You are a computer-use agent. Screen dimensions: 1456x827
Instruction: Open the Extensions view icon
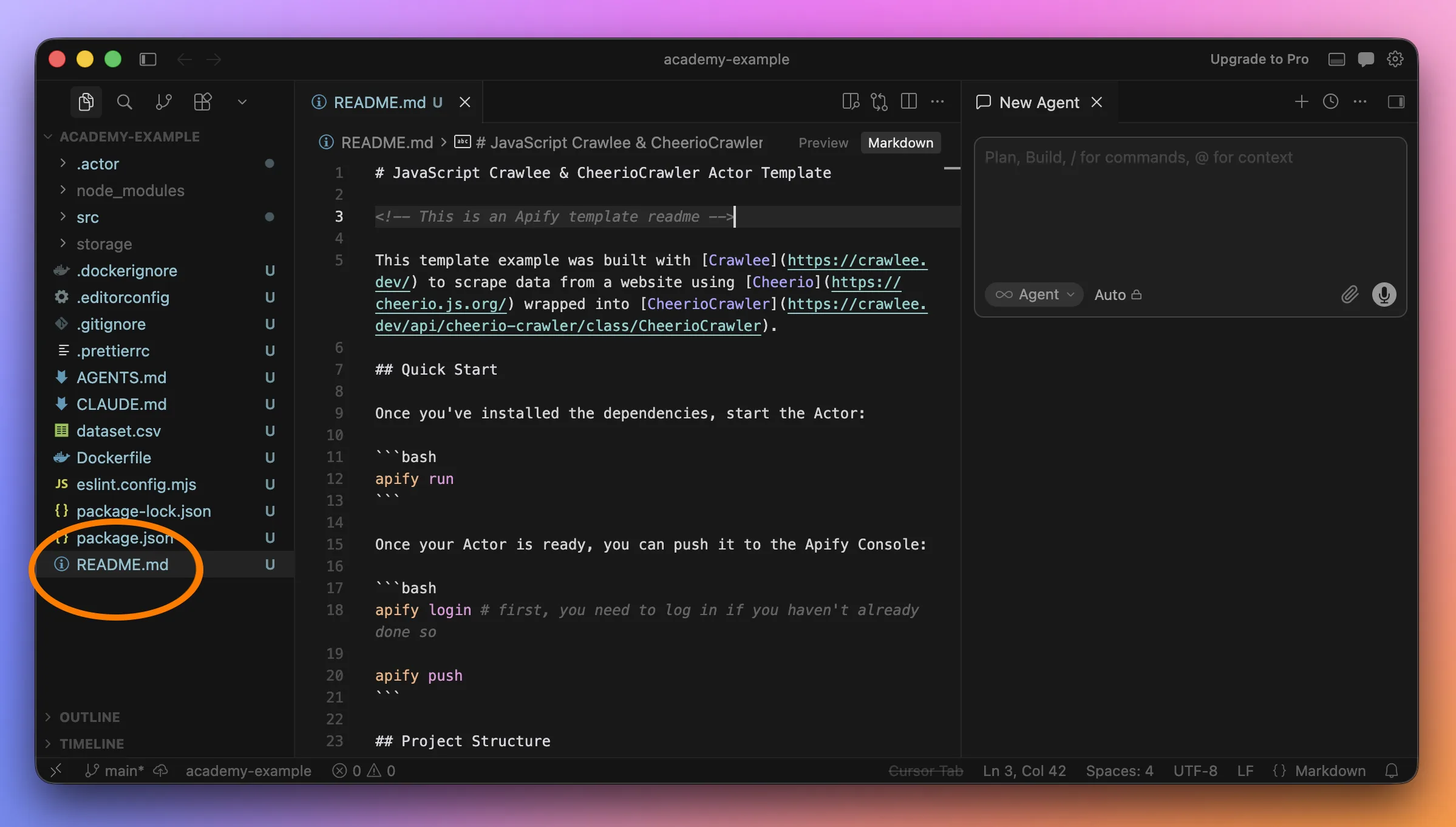click(x=202, y=102)
